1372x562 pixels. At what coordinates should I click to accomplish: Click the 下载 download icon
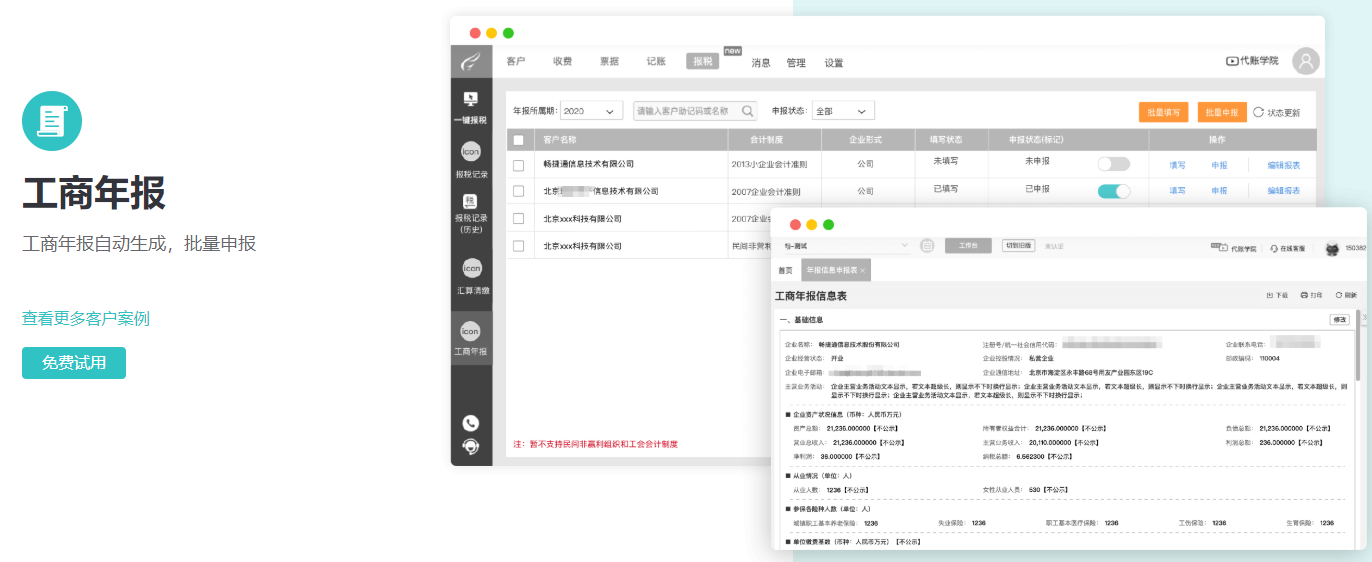click(1270, 296)
